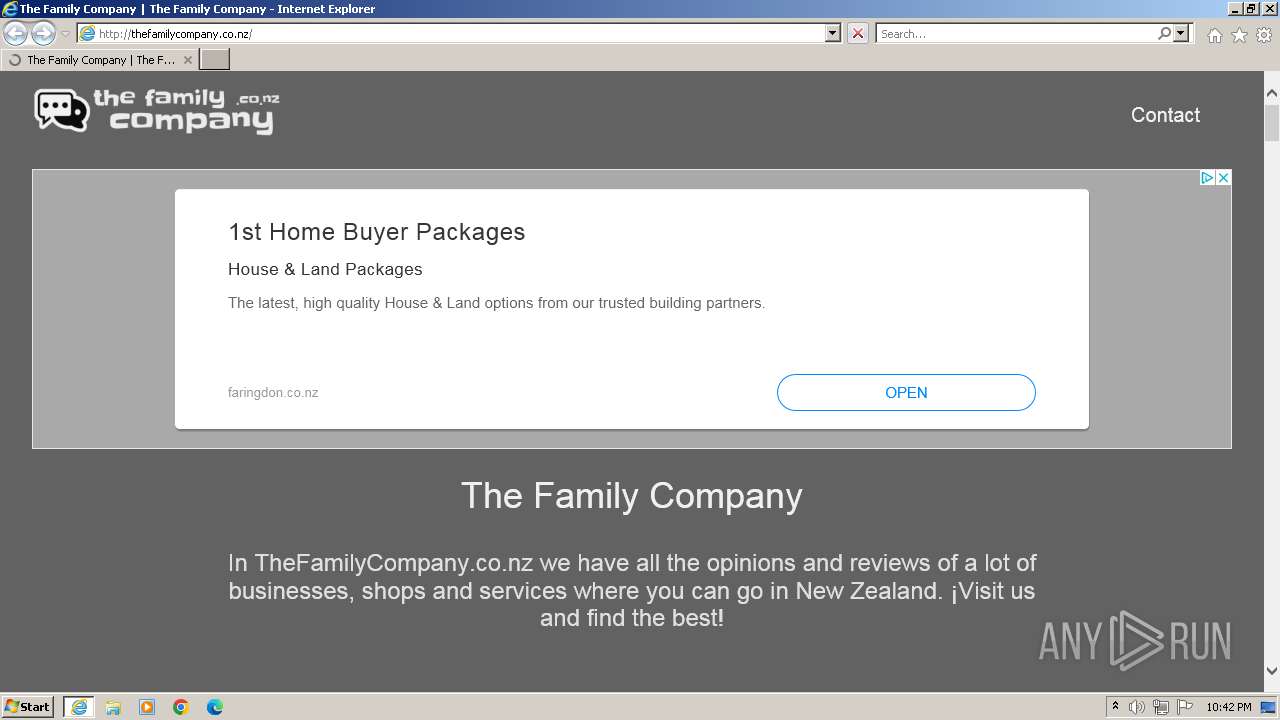Expand the address bar autocomplete dropdown
The width and height of the screenshot is (1280, 720).
click(833, 33)
